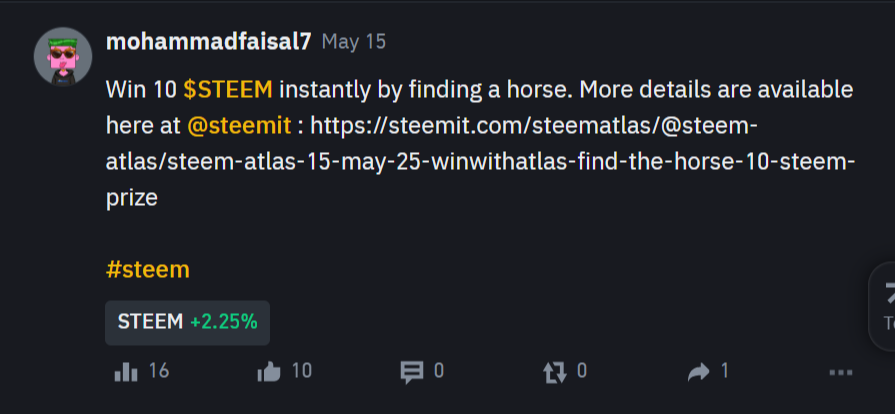Image resolution: width=895 pixels, height=414 pixels.
Task: Open the @steemit mention
Action: click(x=239, y=126)
